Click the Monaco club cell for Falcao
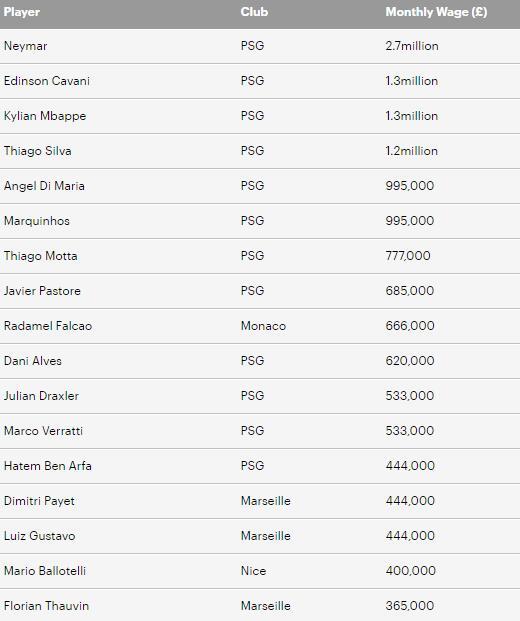Viewport: 520px width, 621px height. [x=263, y=326]
